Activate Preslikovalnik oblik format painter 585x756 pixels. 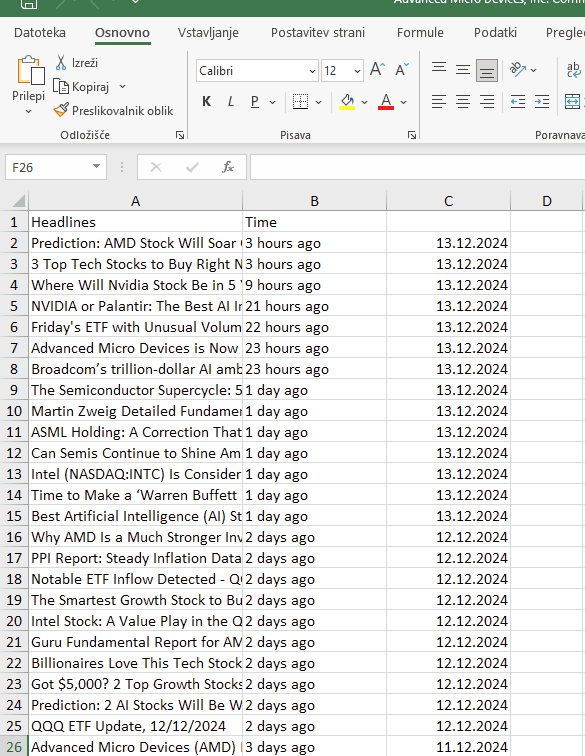[x=113, y=111]
